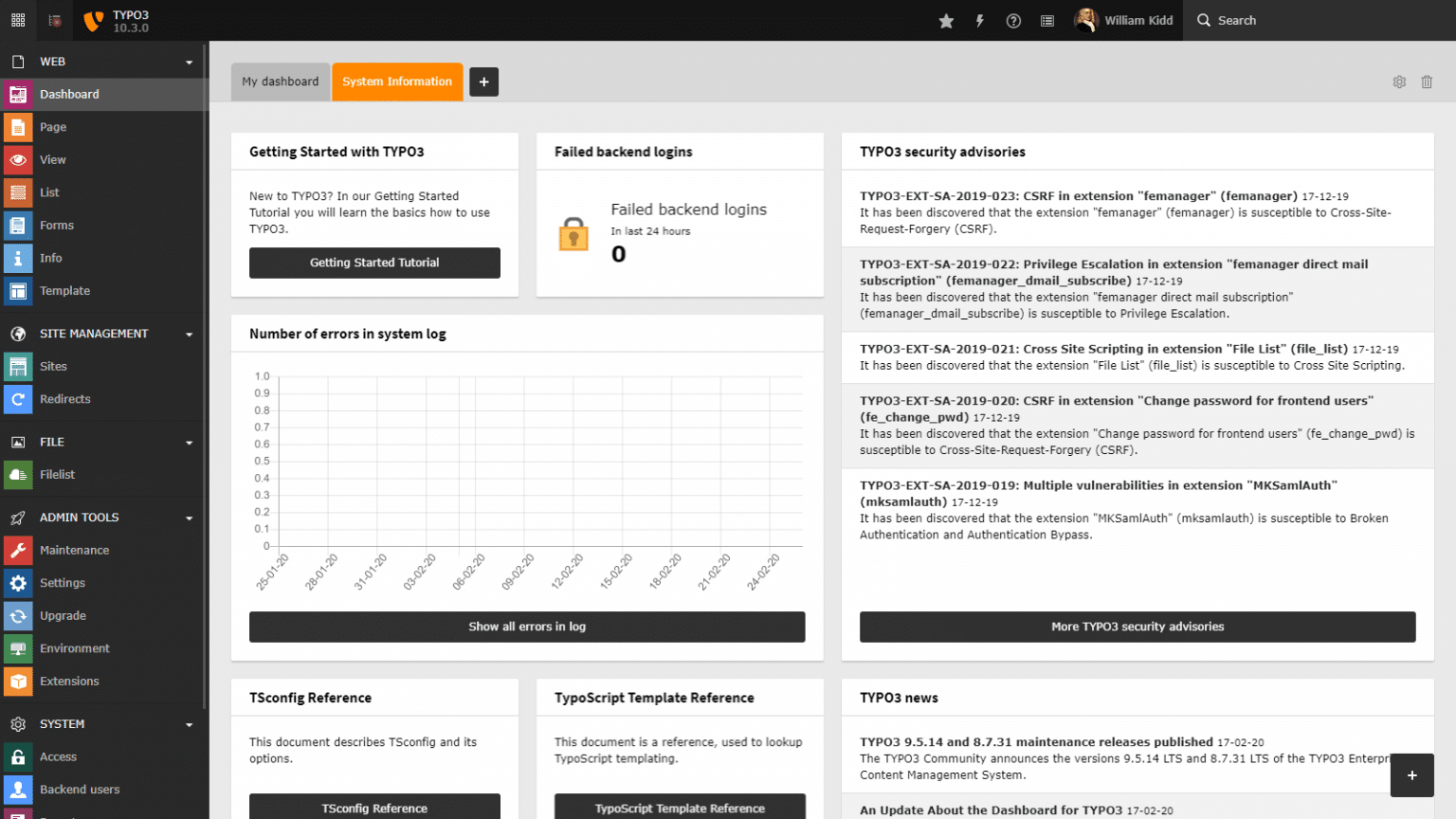Open the Environment module
The height and width of the screenshot is (819, 1456).
(74, 647)
